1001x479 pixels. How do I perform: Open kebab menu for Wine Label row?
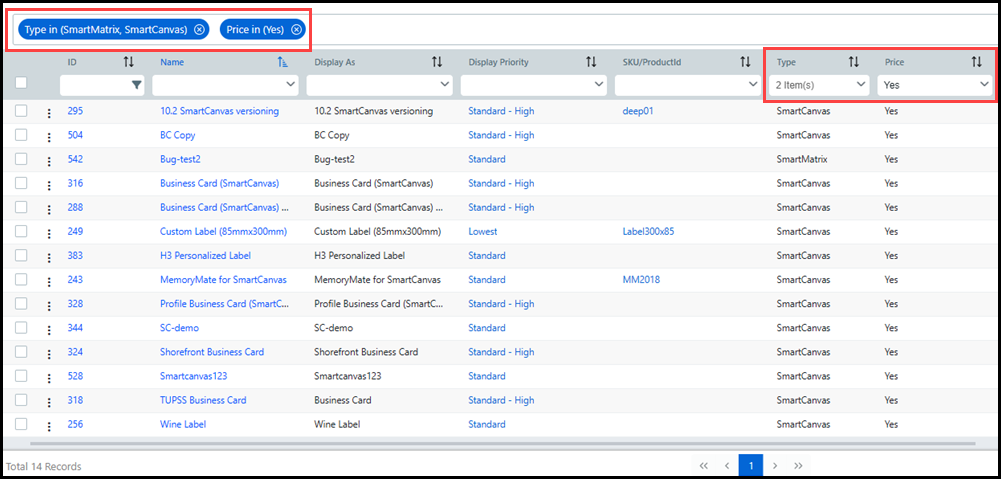coord(47,425)
